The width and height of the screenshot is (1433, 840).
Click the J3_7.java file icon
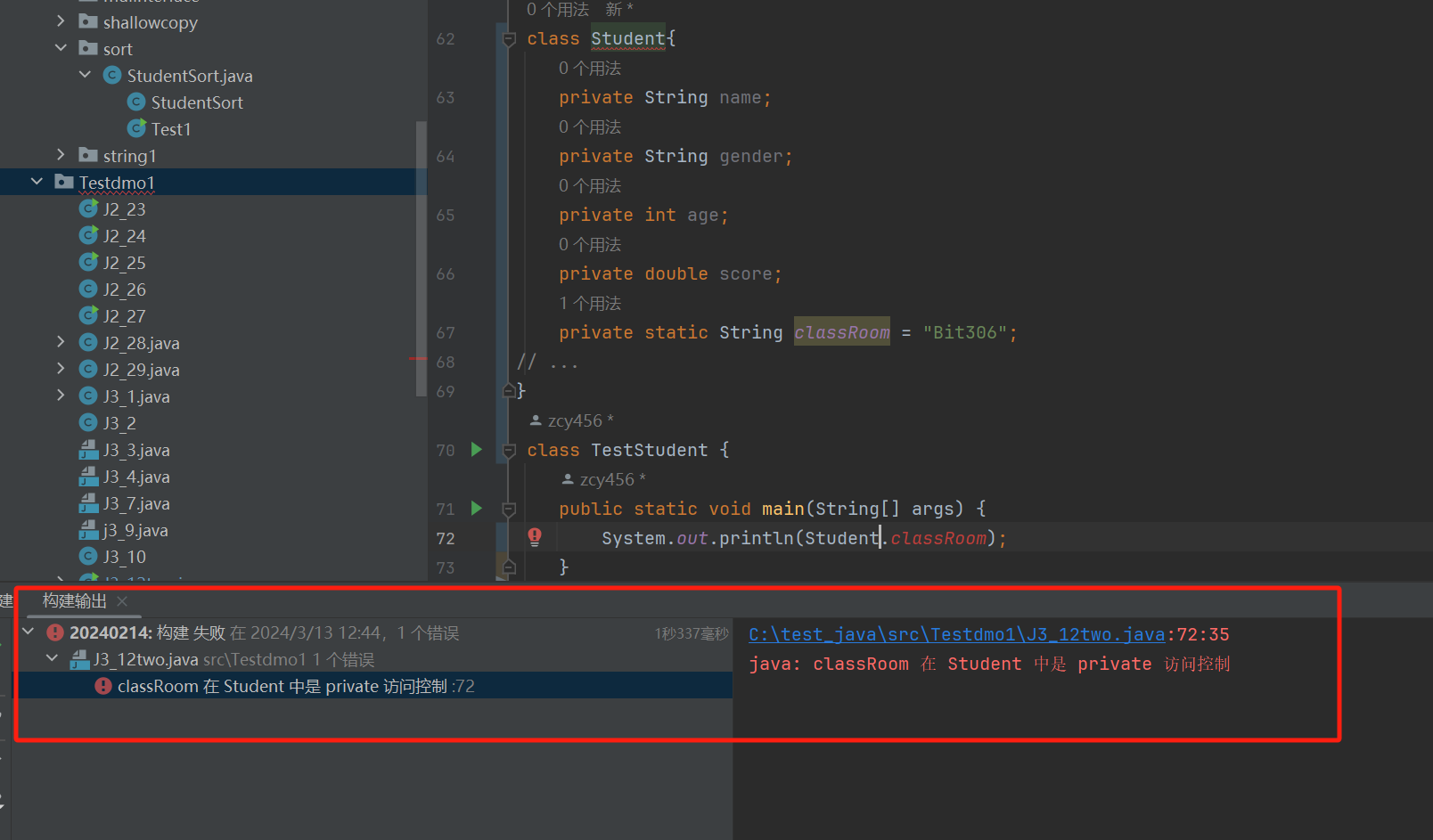click(88, 502)
